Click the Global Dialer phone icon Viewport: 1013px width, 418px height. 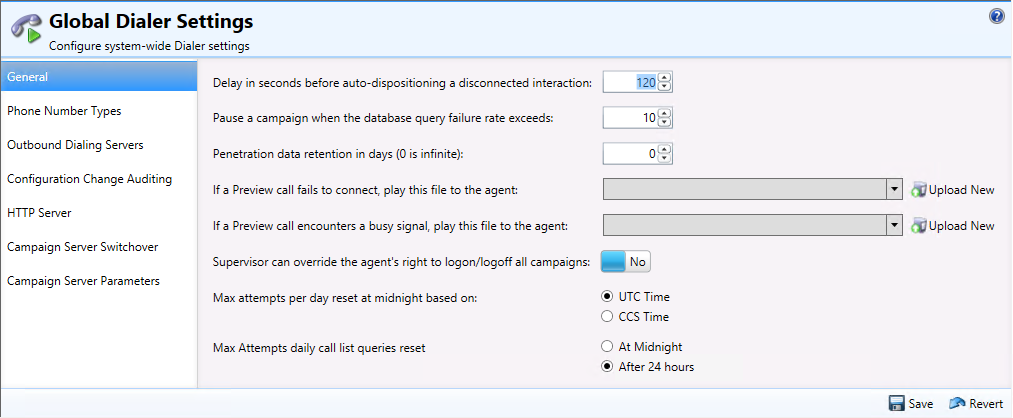point(25,28)
